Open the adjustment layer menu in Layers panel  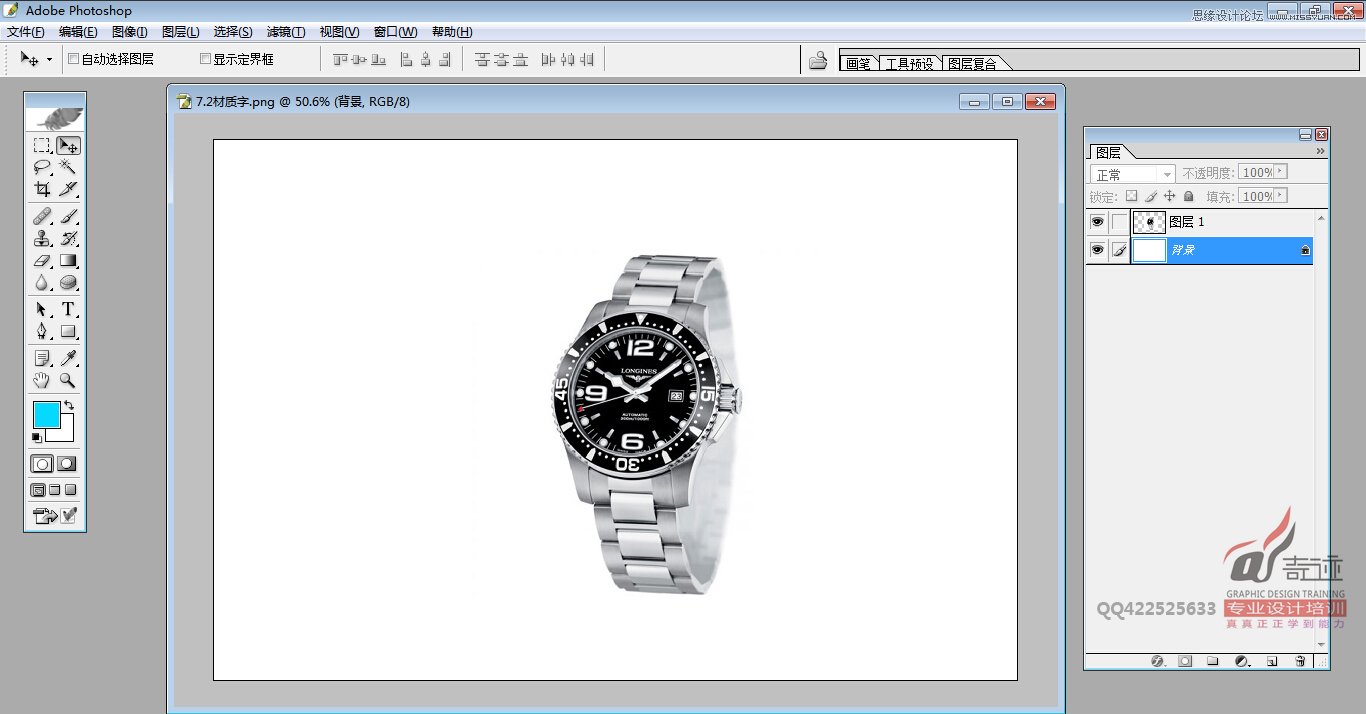(1242, 661)
